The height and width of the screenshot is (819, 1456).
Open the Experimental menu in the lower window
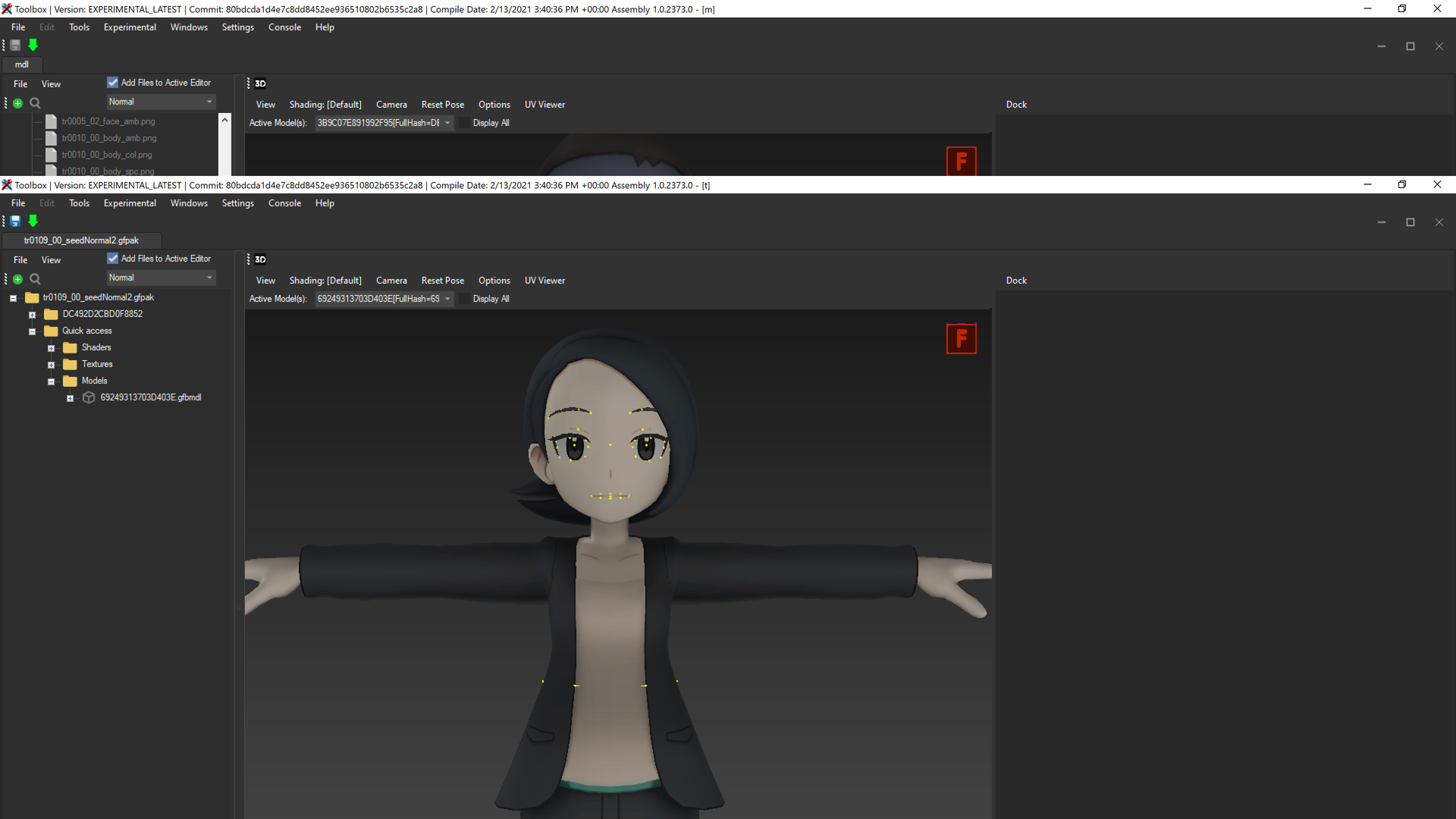(x=130, y=203)
